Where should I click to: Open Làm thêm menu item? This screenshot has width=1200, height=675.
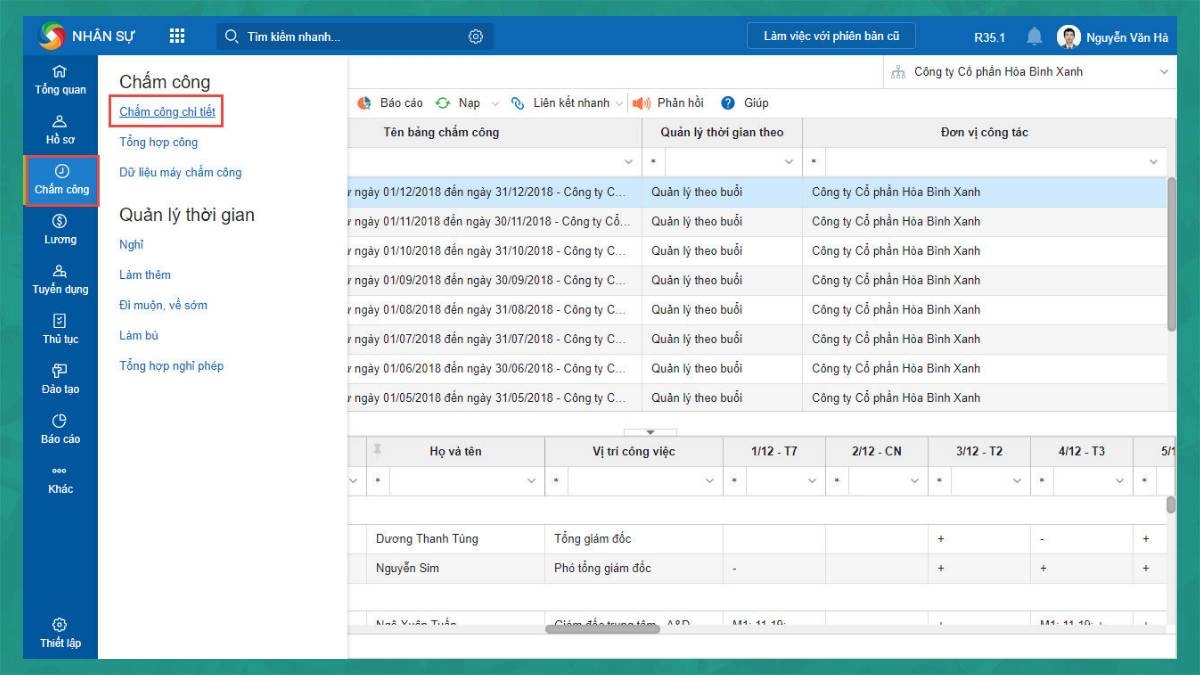pyautogui.click(x=145, y=275)
